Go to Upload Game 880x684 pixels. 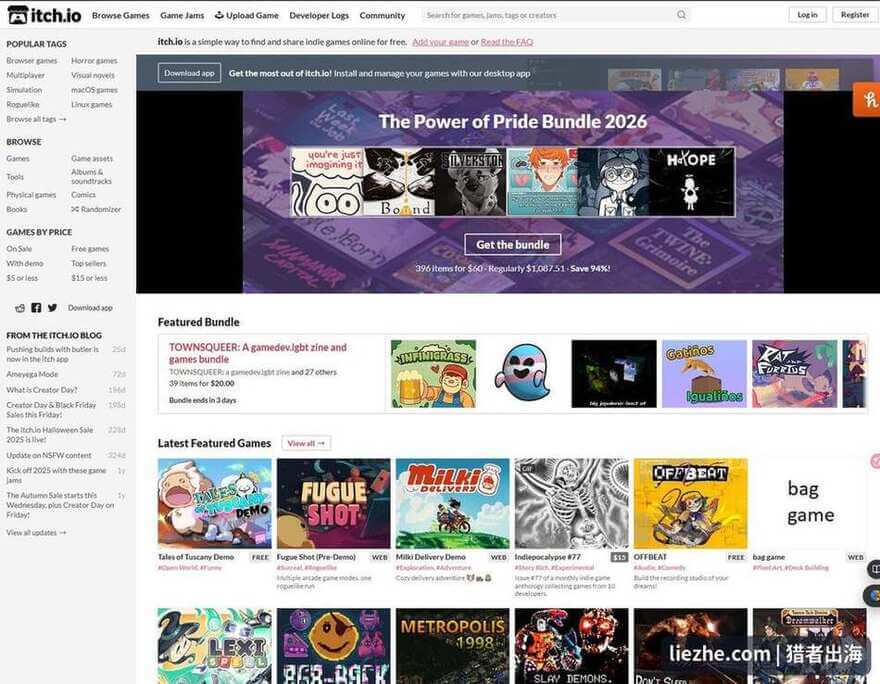click(x=246, y=15)
